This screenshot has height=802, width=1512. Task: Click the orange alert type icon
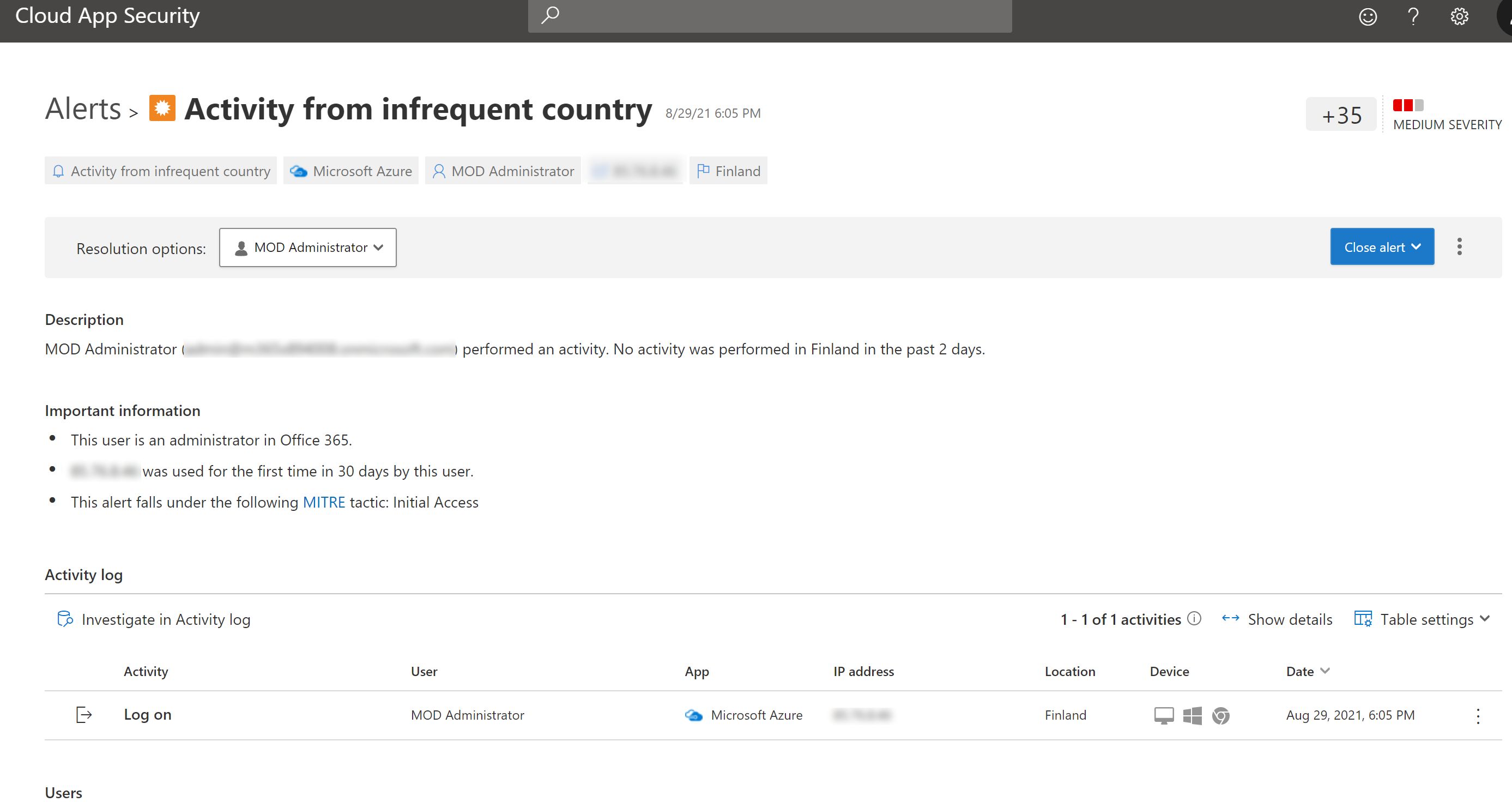pyautogui.click(x=162, y=108)
